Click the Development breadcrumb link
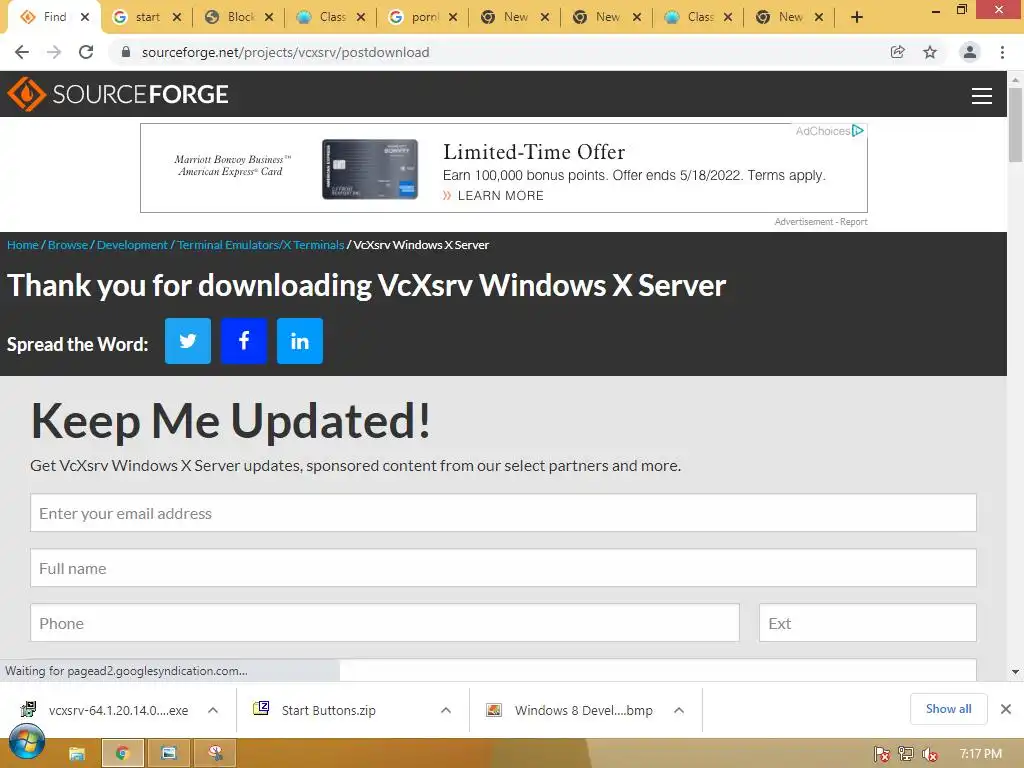Screen dimensions: 1024x768 click(132, 245)
